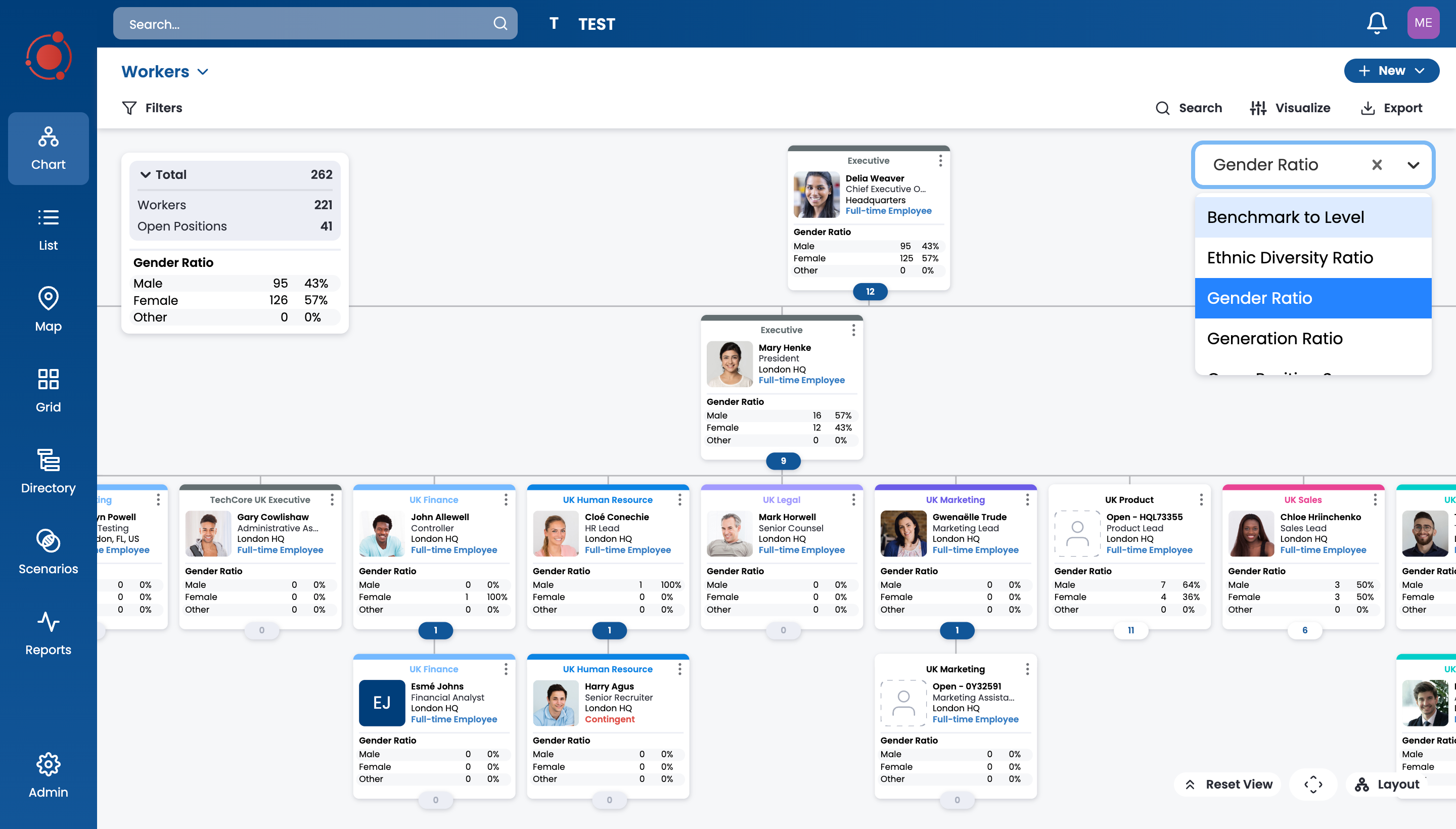Clear the Gender Ratio selection

[x=1376, y=165]
